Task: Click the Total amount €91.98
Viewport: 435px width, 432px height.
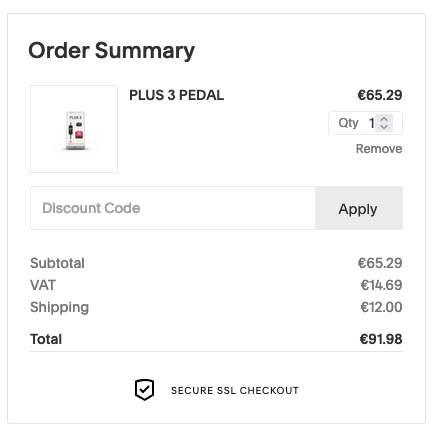Action: click(381, 339)
